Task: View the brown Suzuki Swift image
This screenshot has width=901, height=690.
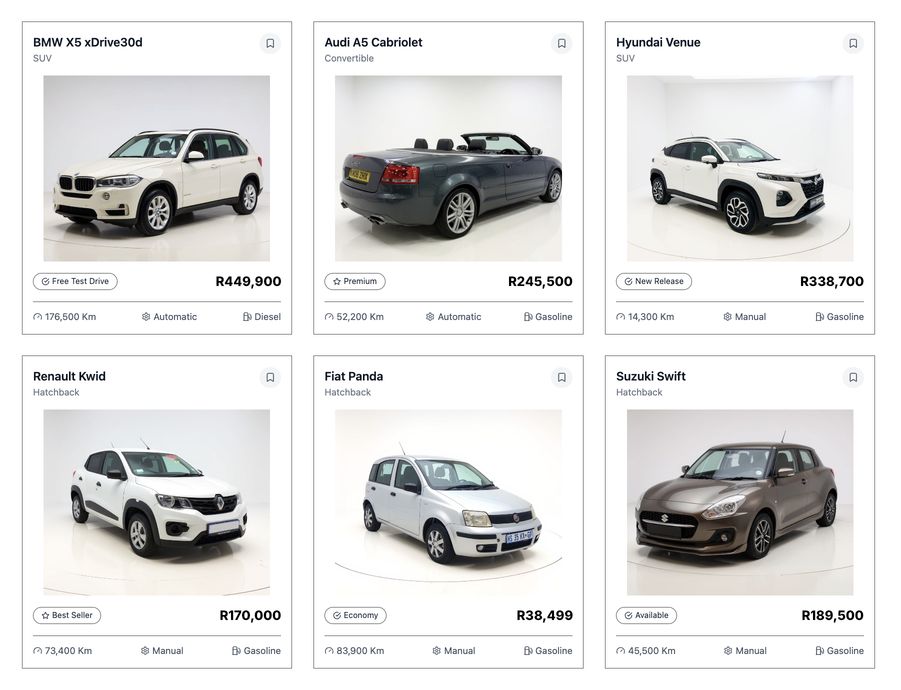Action: [x=740, y=502]
